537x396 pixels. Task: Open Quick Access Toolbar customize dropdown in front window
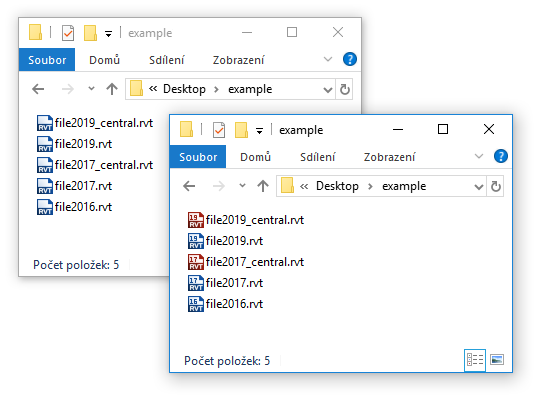tap(259, 131)
